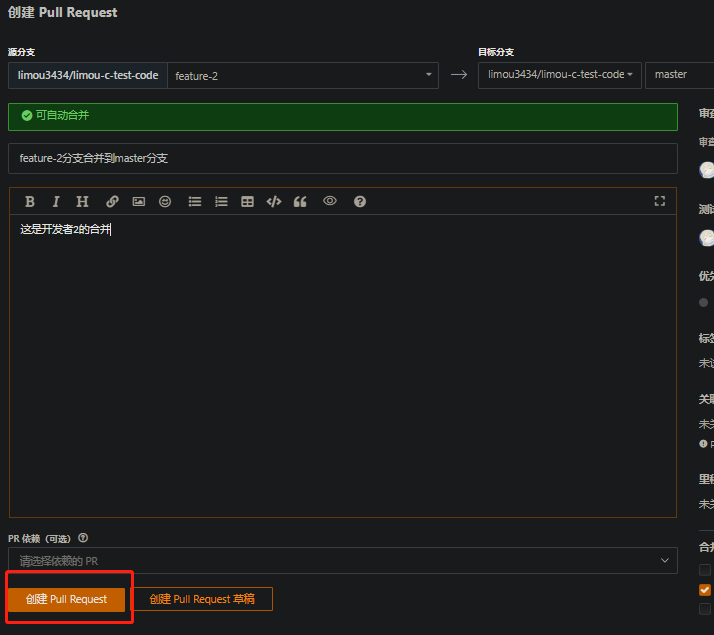The image size is (714, 635).
Task: Open the emoji picker icon
Action: pyautogui.click(x=165, y=201)
